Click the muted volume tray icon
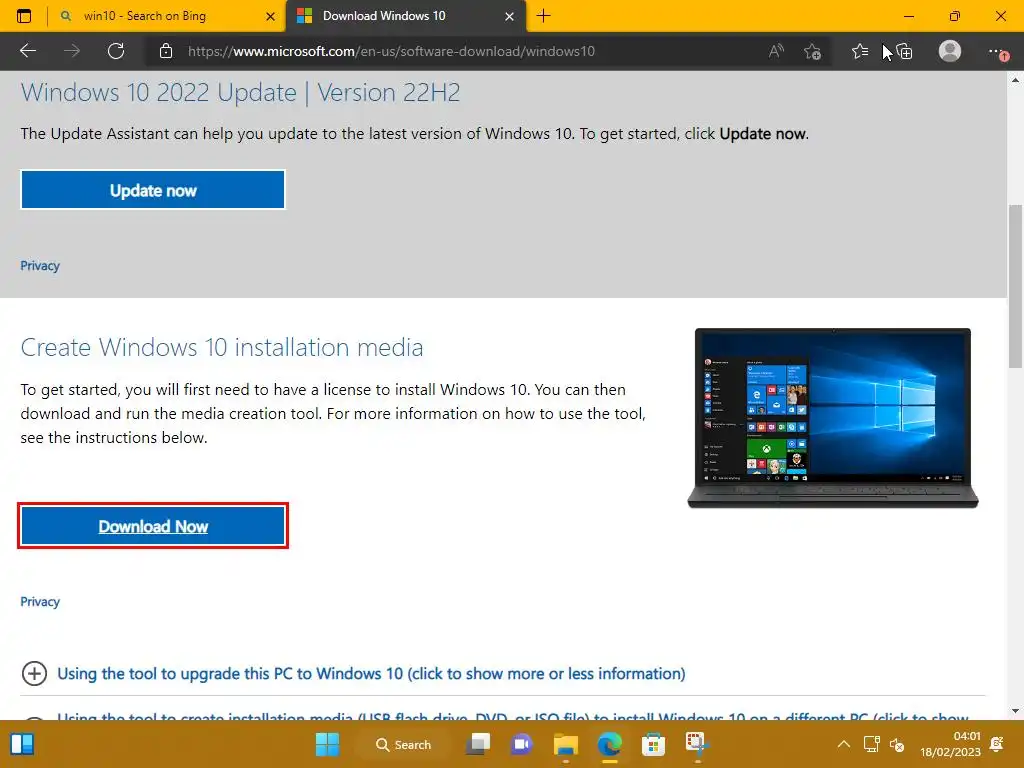 pyautogui.click(x=897, y=744)
